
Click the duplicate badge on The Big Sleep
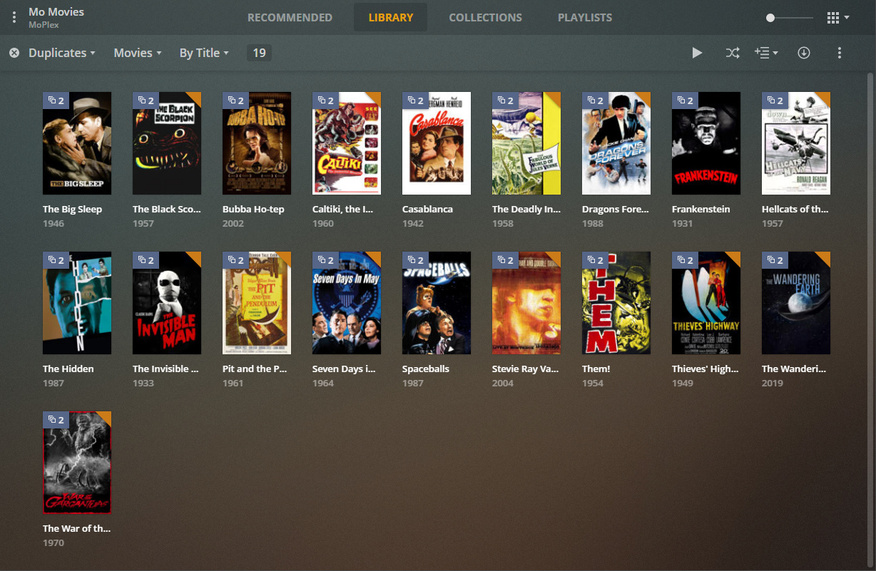56,101
